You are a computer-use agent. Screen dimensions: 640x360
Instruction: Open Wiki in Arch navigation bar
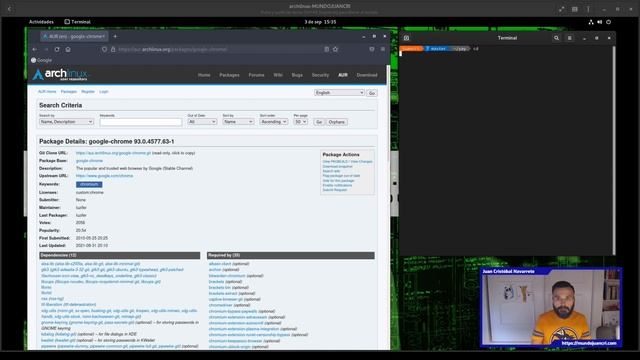[278, 75]
